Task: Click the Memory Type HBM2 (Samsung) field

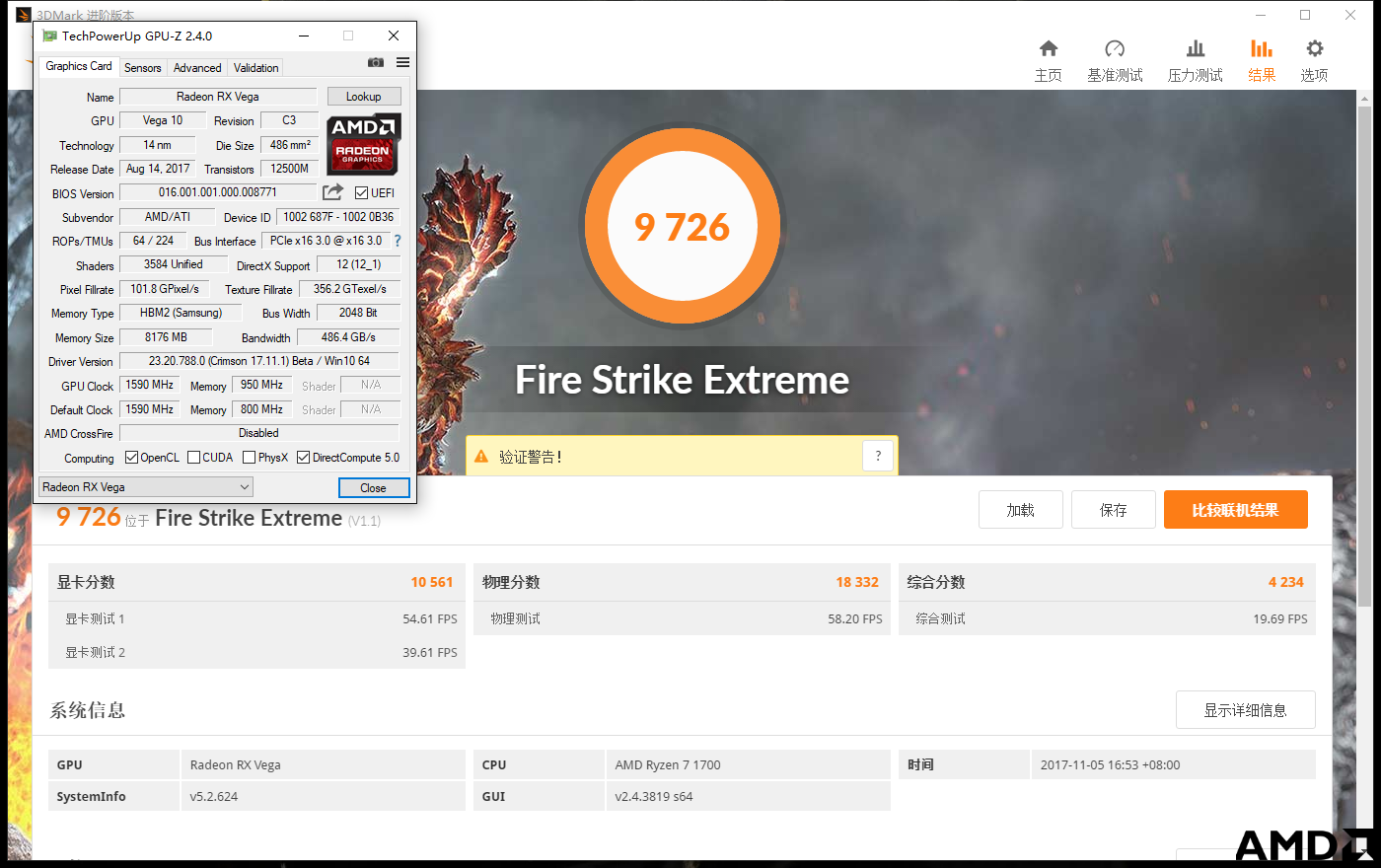Action: [x=181, y=313]
